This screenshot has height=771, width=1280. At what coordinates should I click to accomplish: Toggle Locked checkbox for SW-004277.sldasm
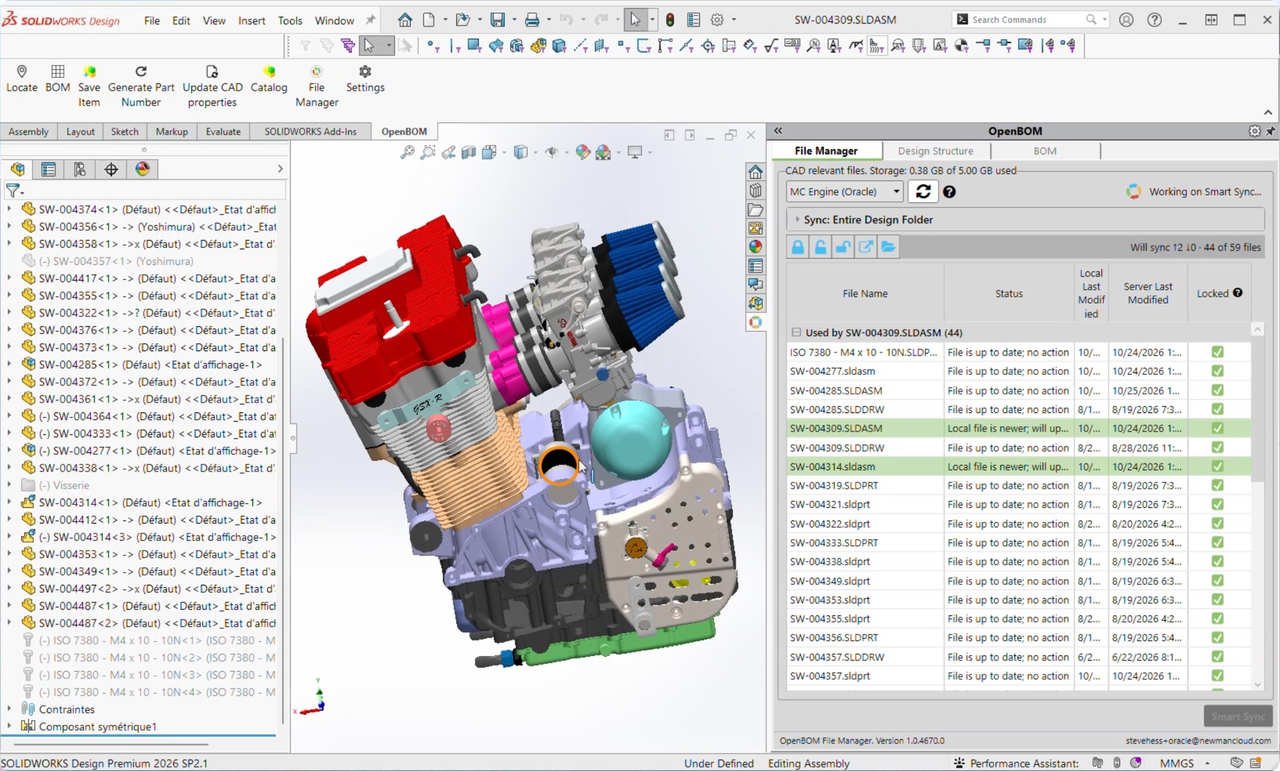tap(1217, 371)
